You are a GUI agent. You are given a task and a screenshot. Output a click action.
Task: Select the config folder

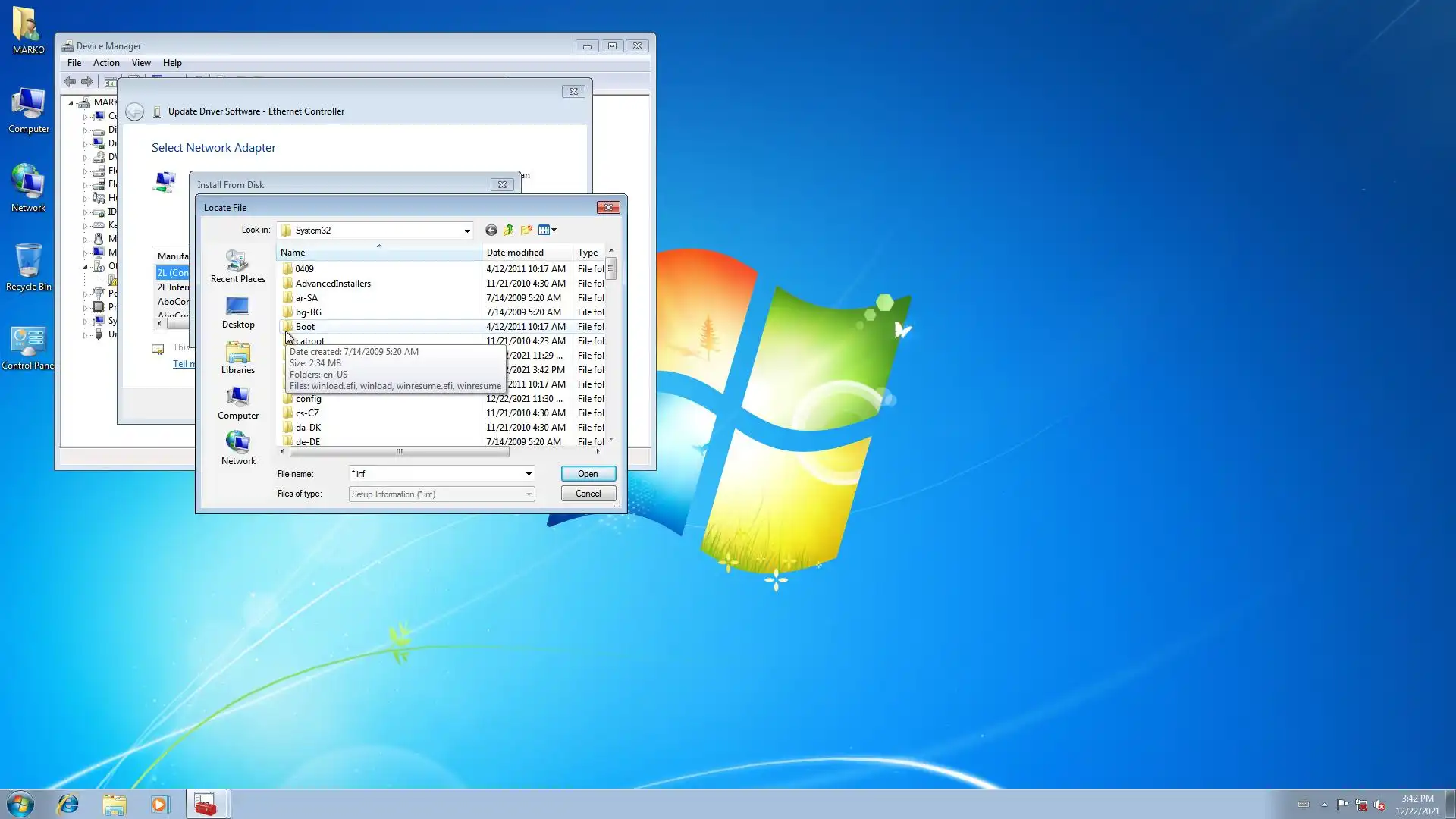(308, 399)
